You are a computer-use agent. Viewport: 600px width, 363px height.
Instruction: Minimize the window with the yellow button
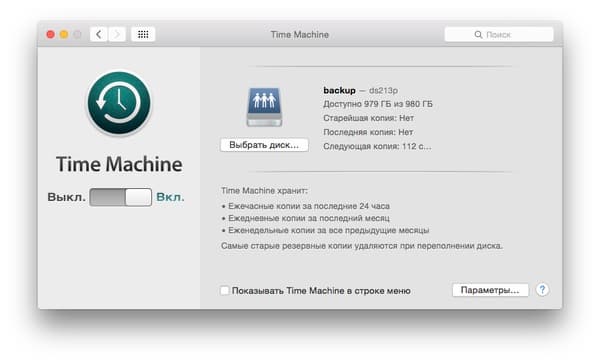(64, 34)
